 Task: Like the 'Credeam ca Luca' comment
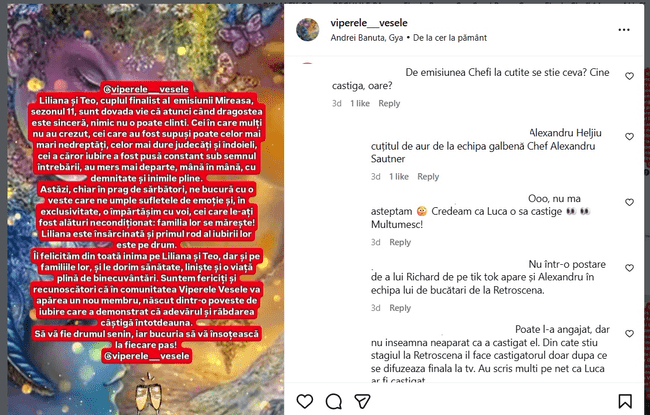pyautogui.click(x=629, y=202)
